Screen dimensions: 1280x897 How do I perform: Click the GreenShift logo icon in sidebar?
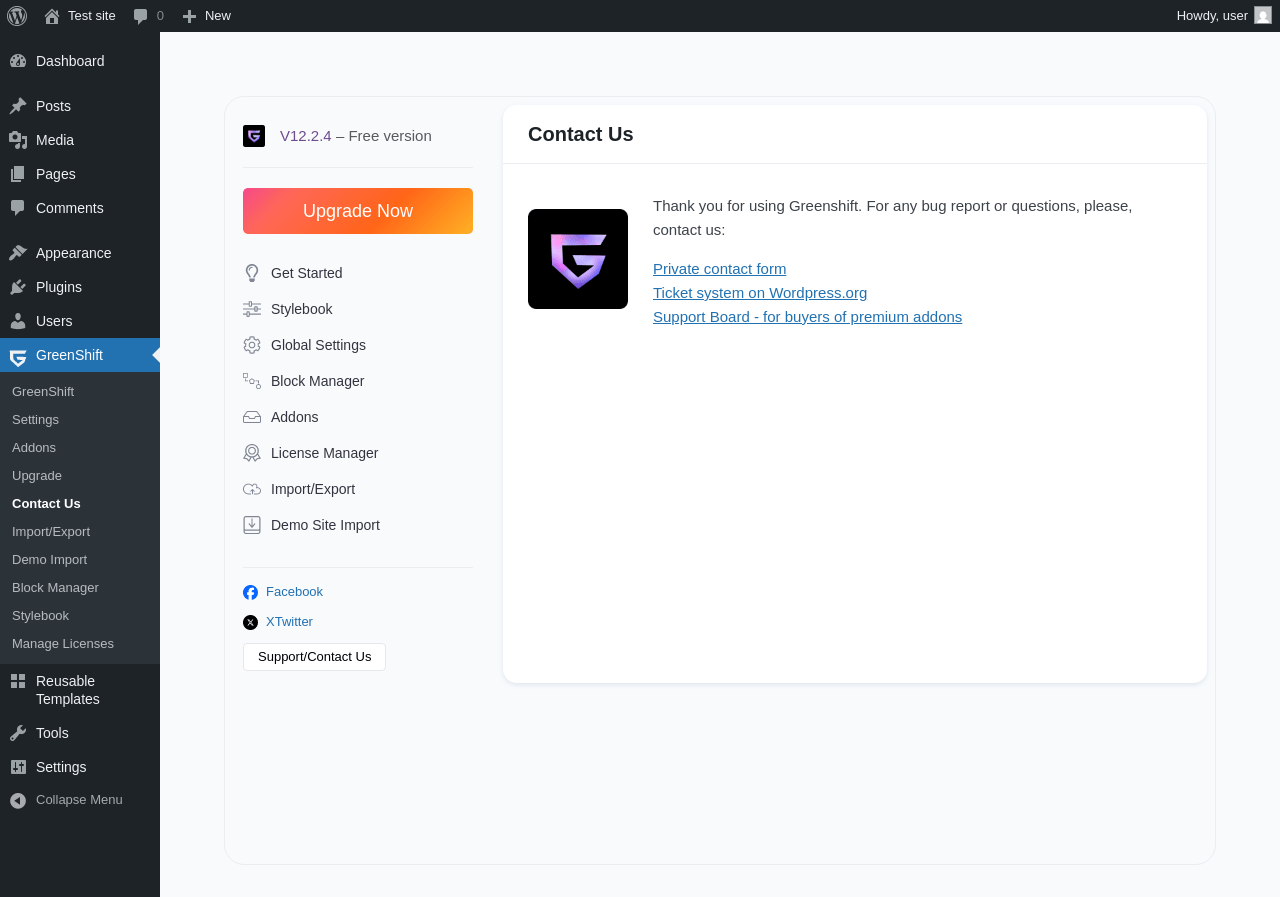pos(18,356)
